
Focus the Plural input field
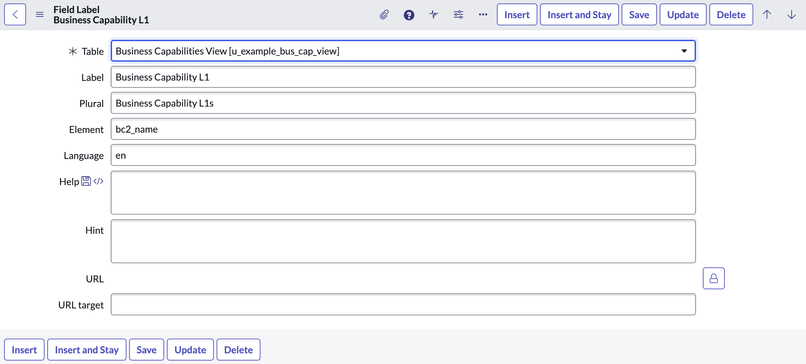(x=403, y=103)
